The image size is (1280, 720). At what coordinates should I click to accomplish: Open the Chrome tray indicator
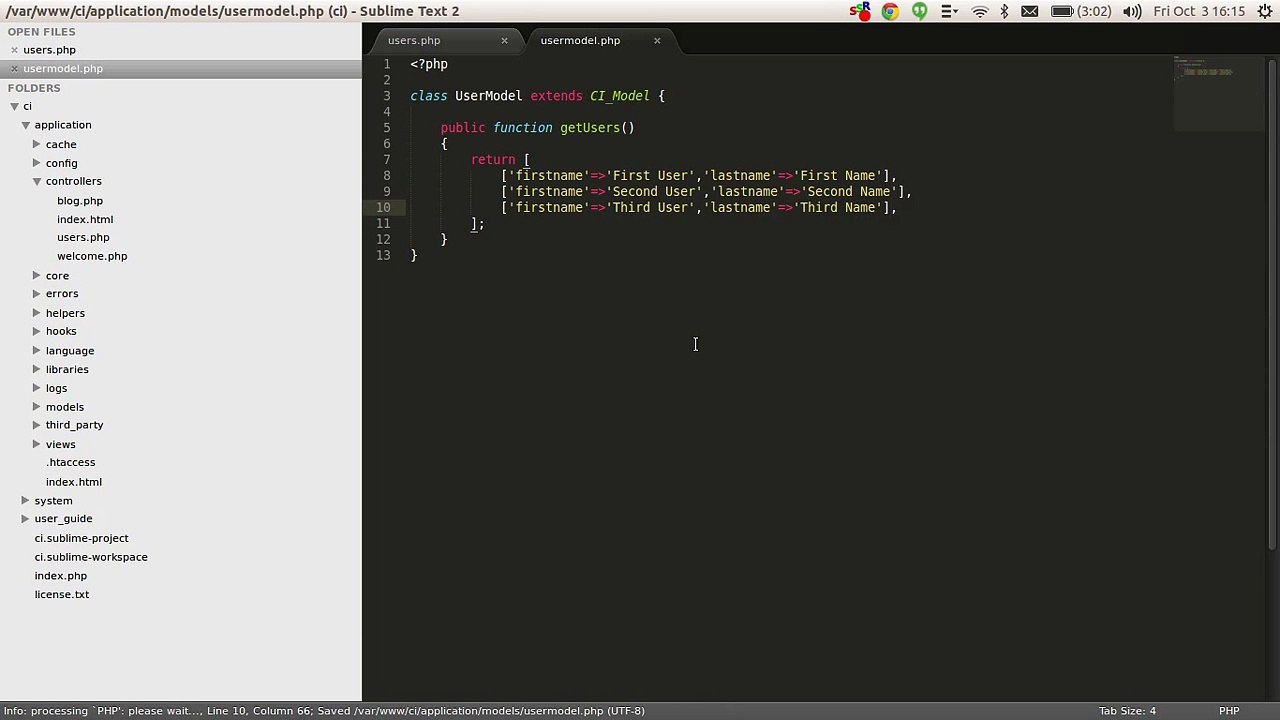pyautogui.click(x=889, y=12)
